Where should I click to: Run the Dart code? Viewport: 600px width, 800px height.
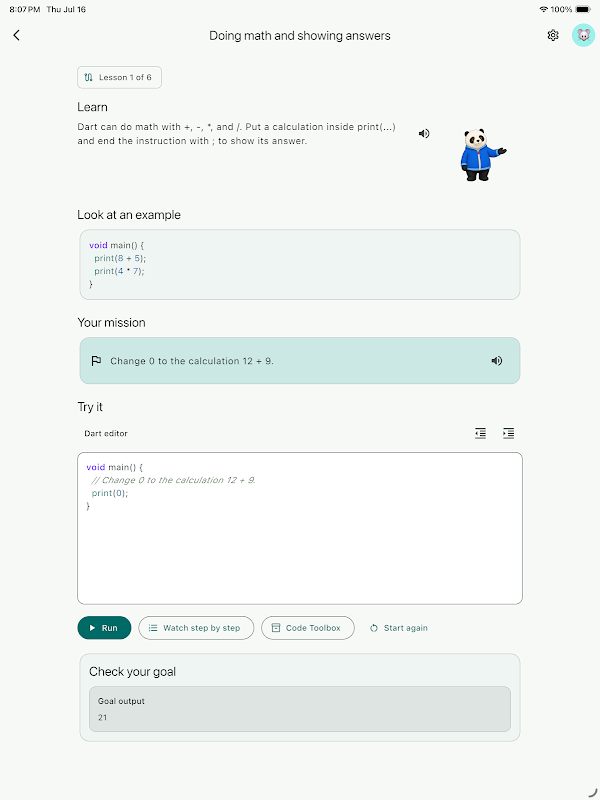pos(104,628)
